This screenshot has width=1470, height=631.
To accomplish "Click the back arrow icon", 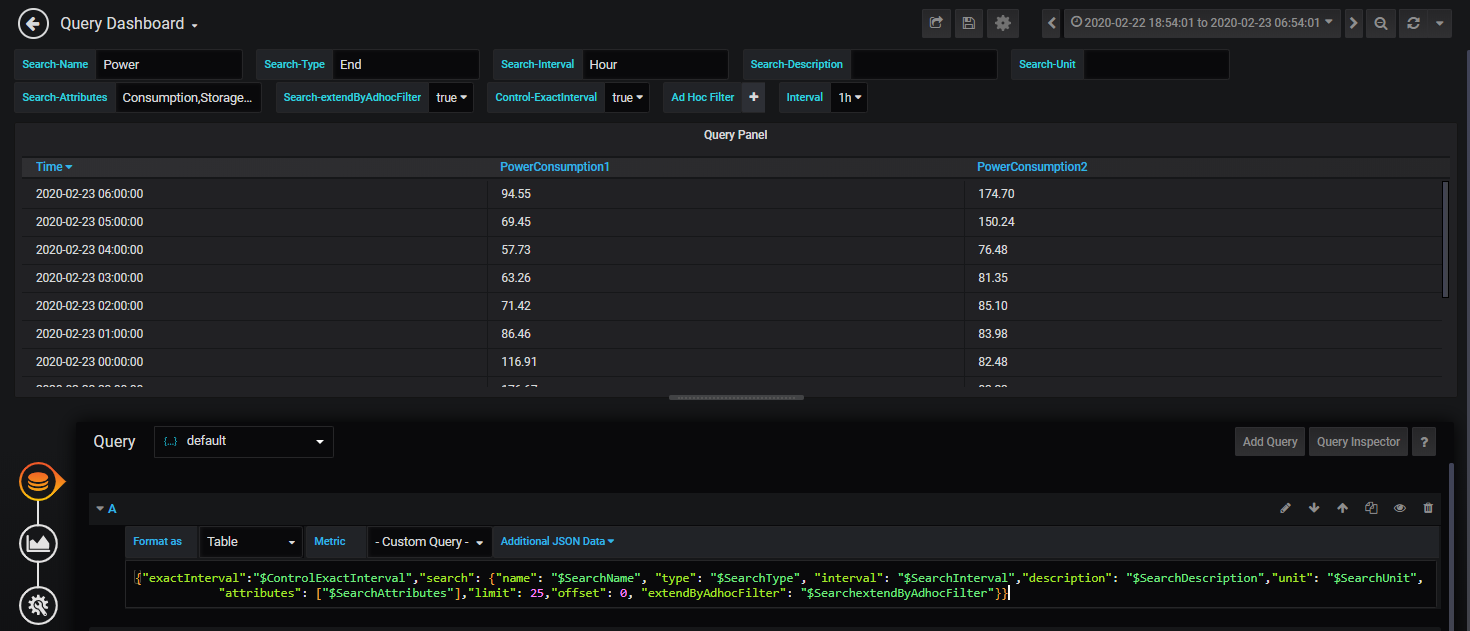I will click(33, 23).
